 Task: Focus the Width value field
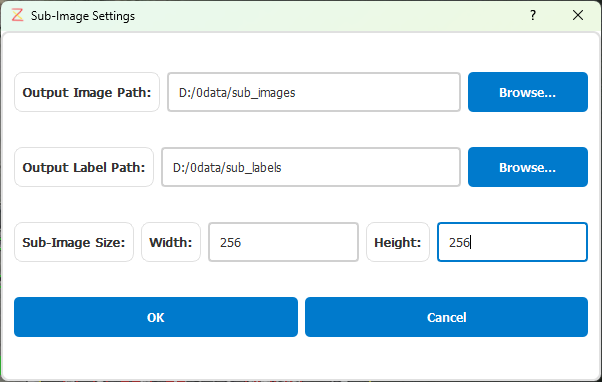(x=283, y=242)
